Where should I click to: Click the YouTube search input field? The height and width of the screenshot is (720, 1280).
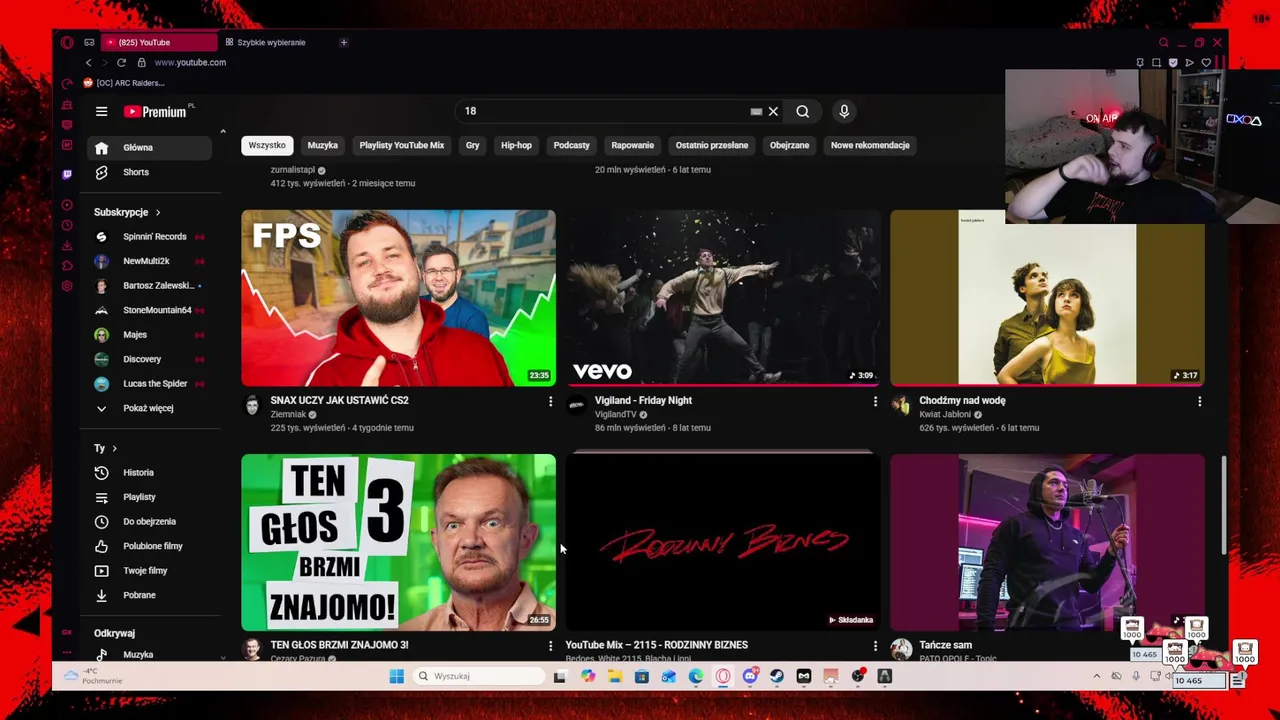605,112
